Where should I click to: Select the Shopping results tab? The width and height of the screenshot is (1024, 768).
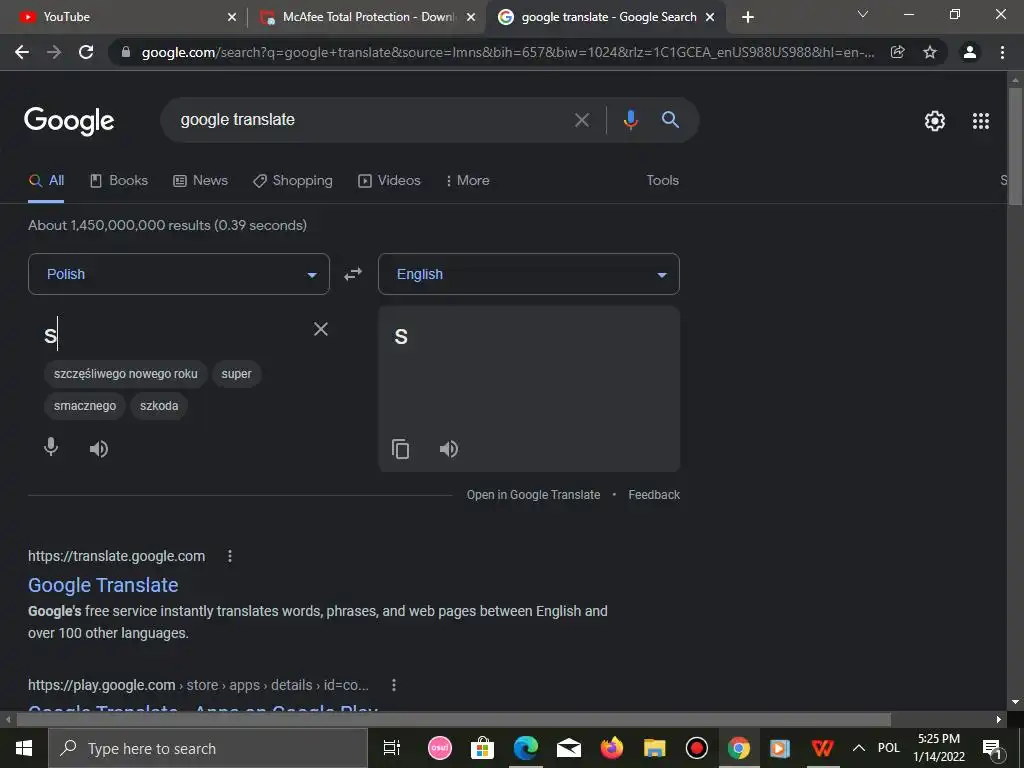pos(293,181)
